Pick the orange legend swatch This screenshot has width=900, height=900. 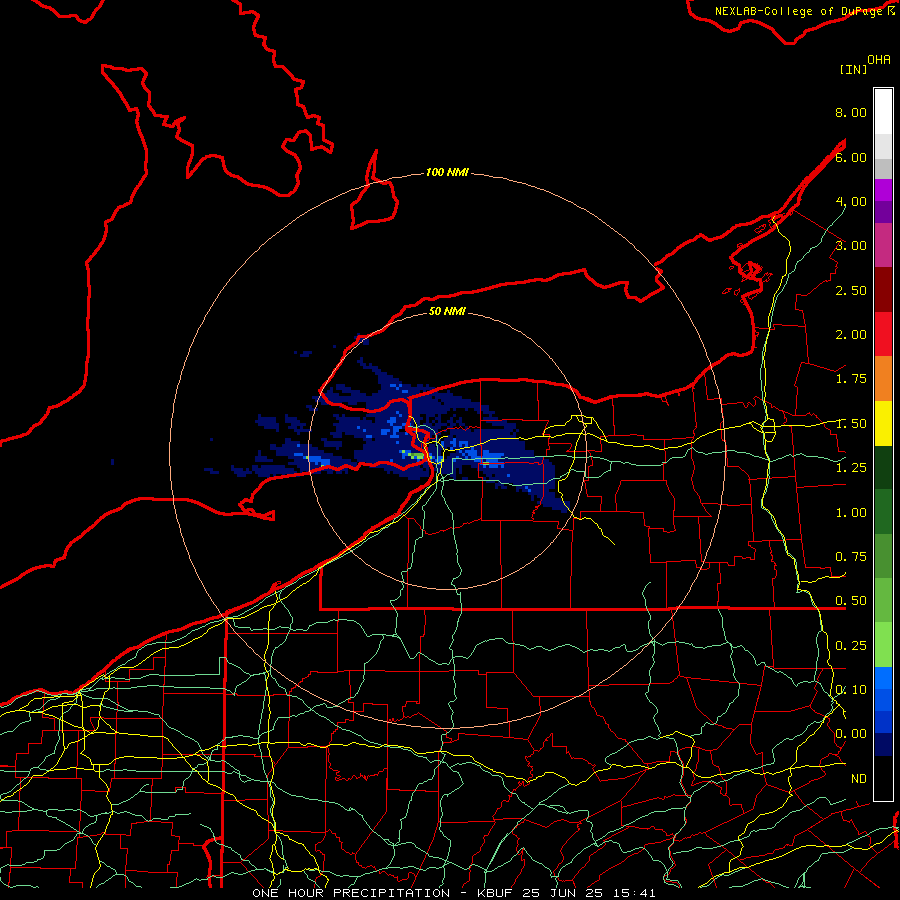point(883,379)
